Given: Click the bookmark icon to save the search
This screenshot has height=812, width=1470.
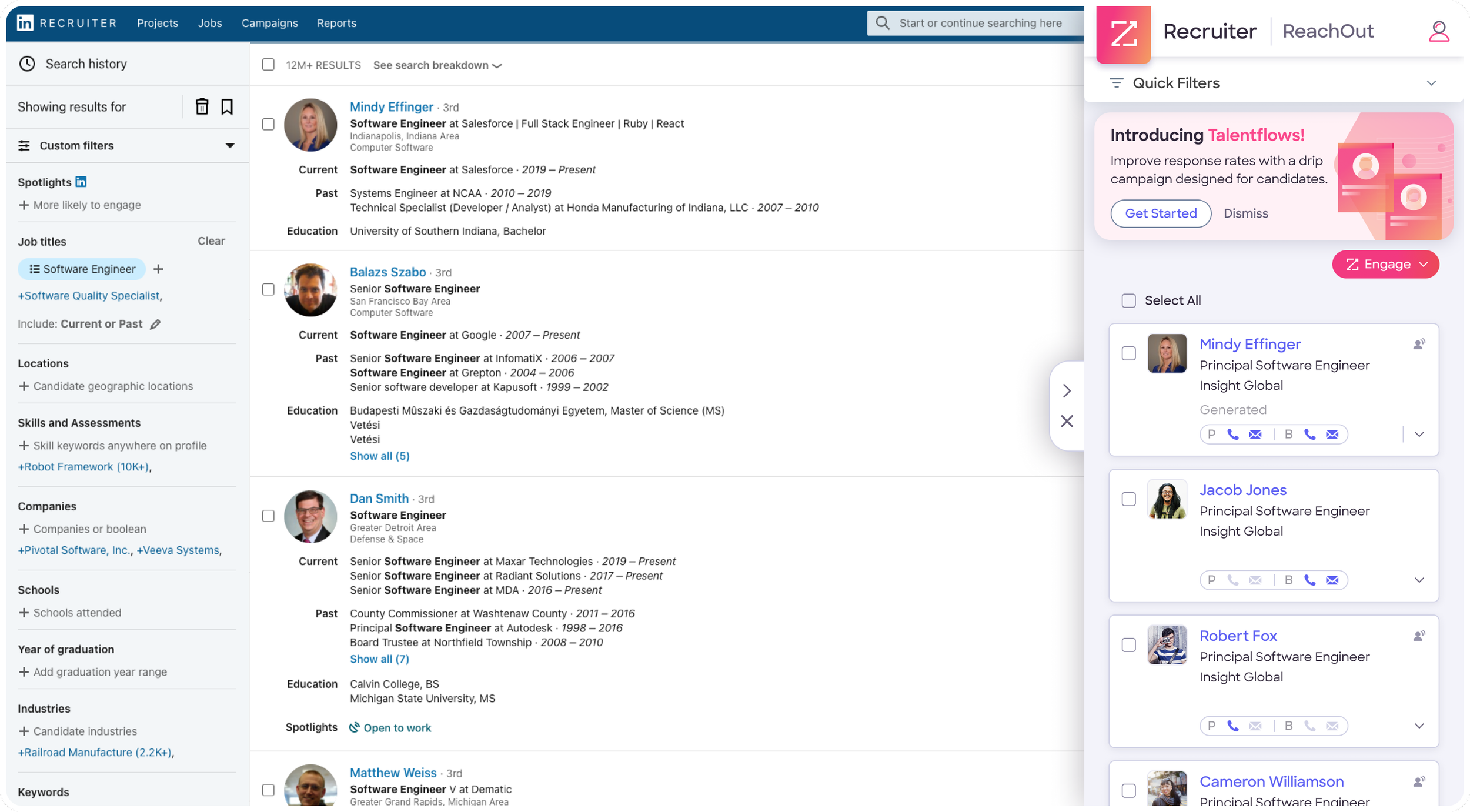Looking at the screenshot, I should pyautogui.click(x=227, y=106).
